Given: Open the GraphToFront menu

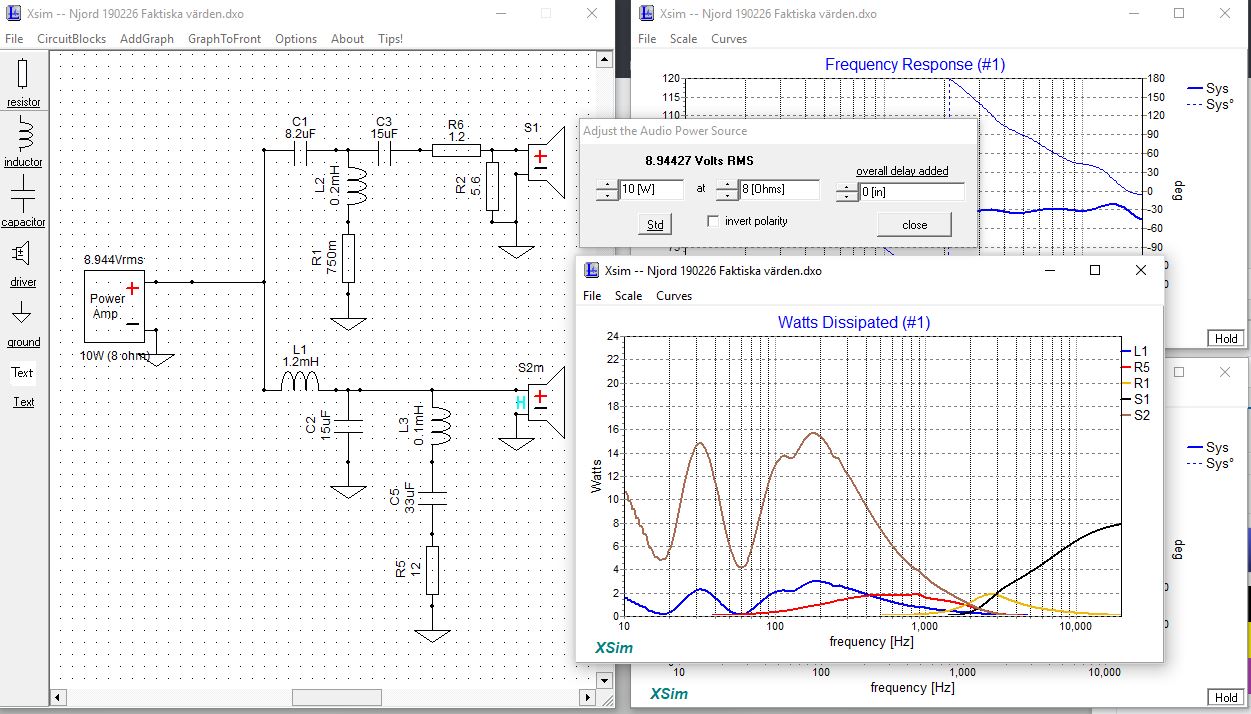Looking at the screenshot, I should tap(225, 38).
